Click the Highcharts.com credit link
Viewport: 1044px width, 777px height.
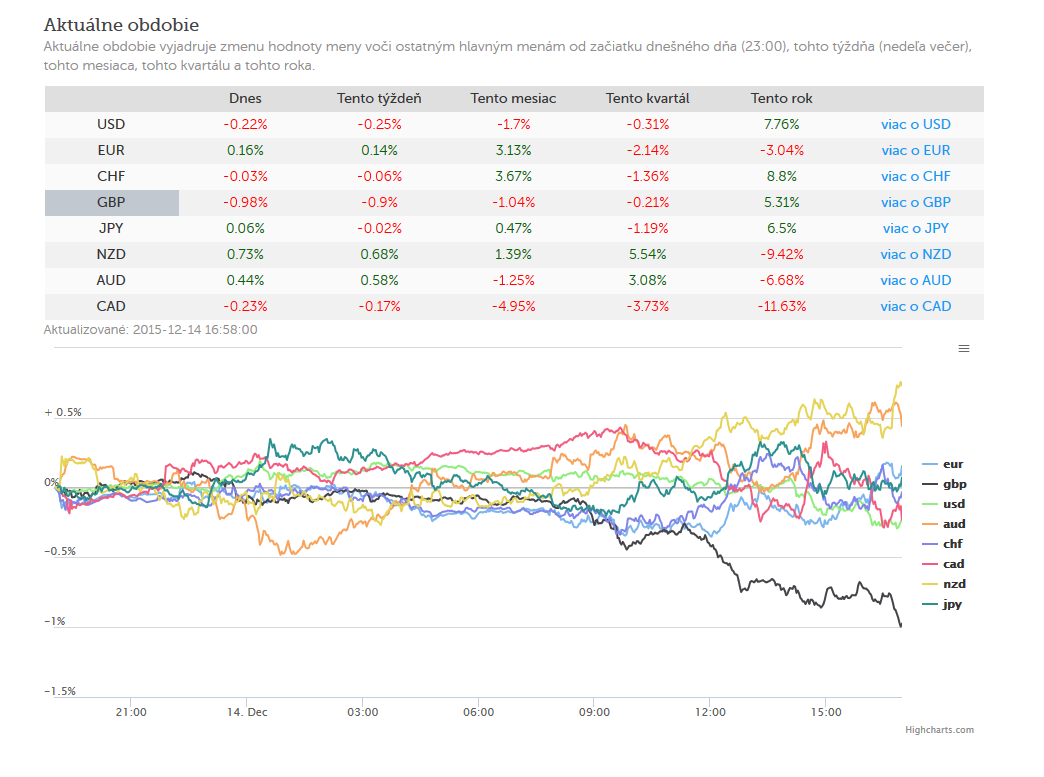[x=939, y=730]
